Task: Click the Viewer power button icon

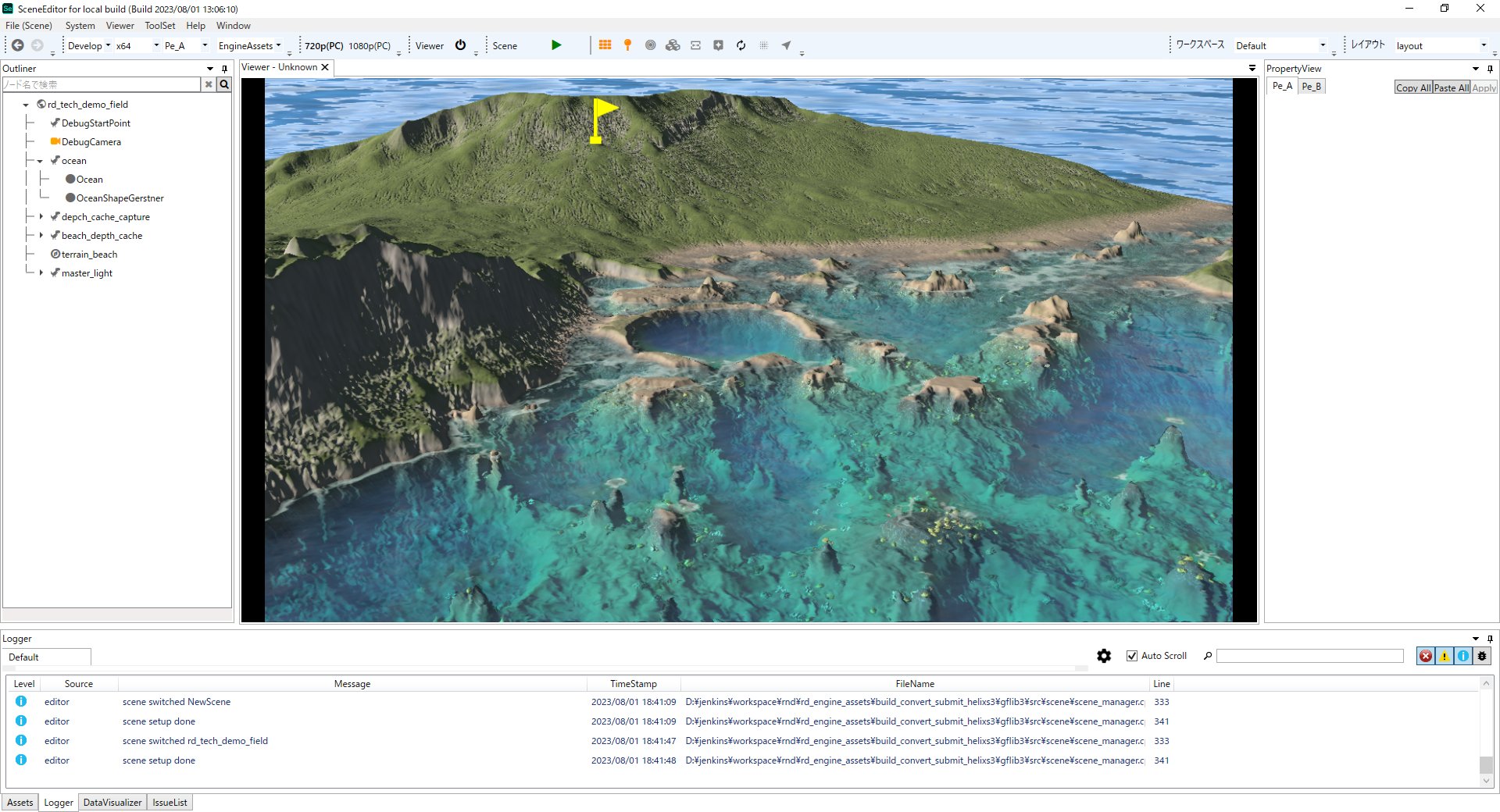Action: point(461,45)
